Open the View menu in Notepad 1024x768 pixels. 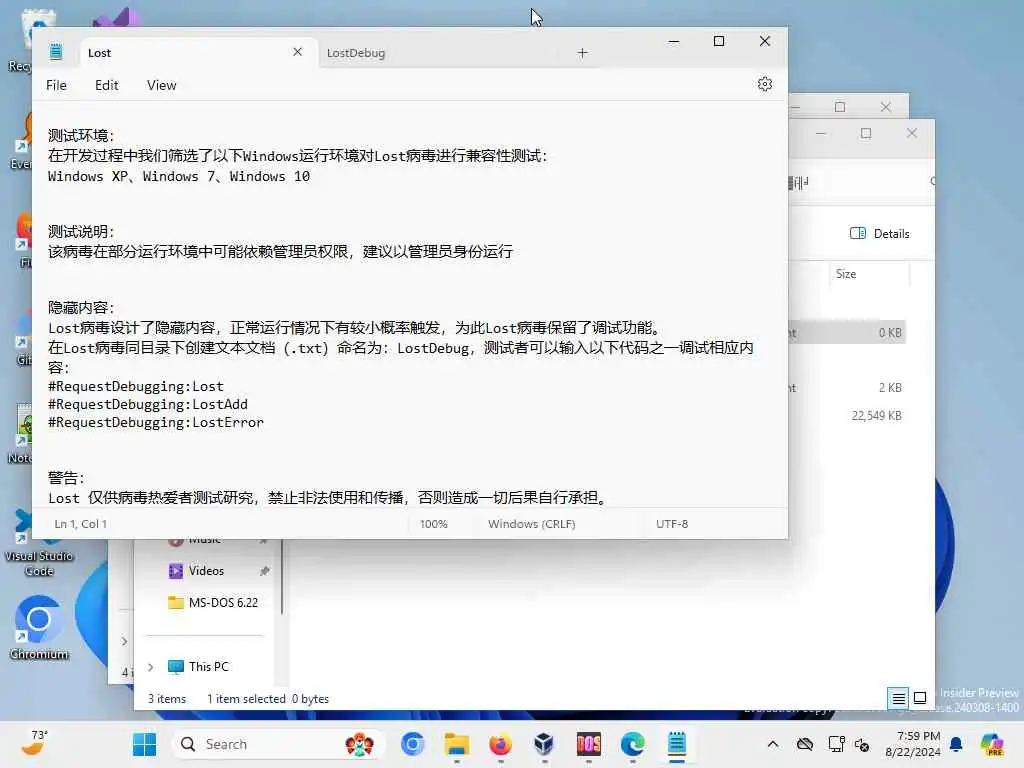point(161,85)
